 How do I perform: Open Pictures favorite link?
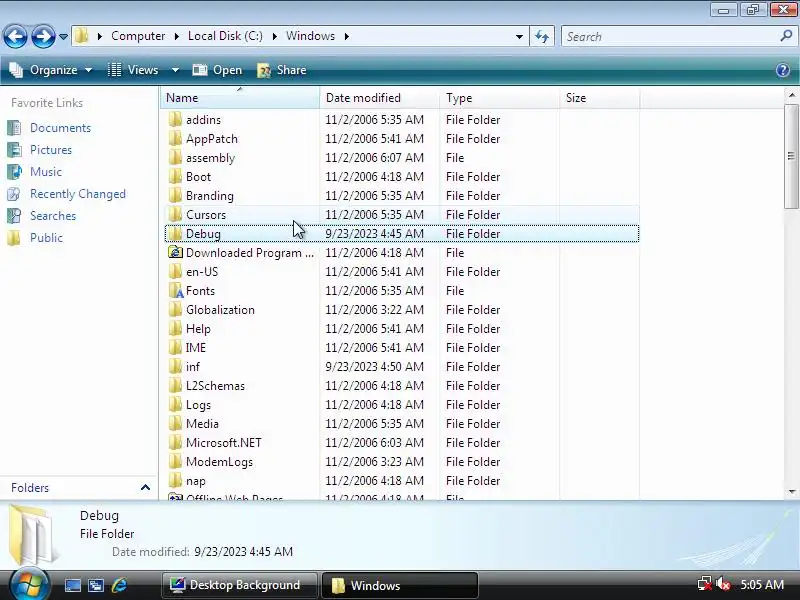coord(51,149)
